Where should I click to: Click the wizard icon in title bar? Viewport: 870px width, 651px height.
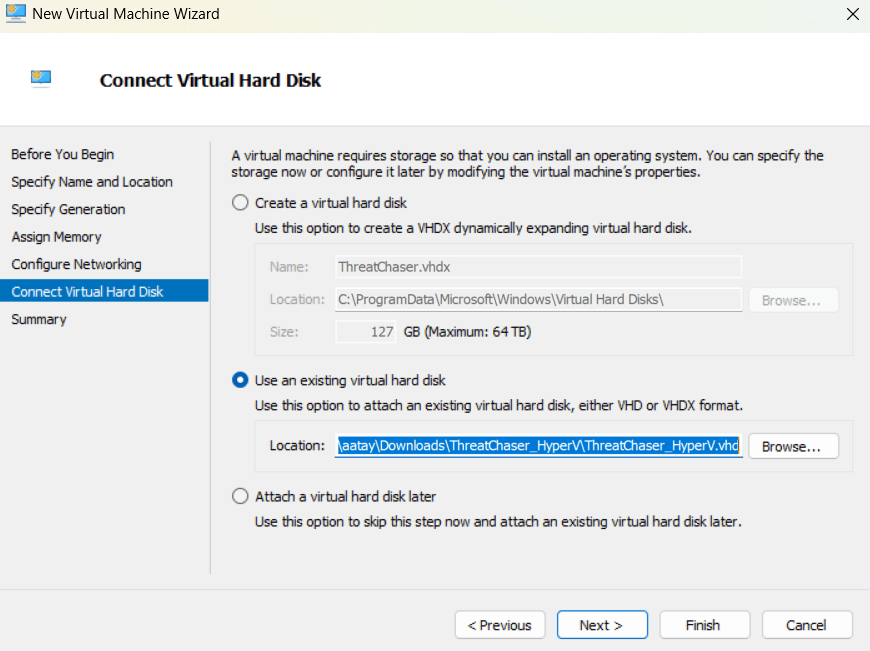click(16, 15)
